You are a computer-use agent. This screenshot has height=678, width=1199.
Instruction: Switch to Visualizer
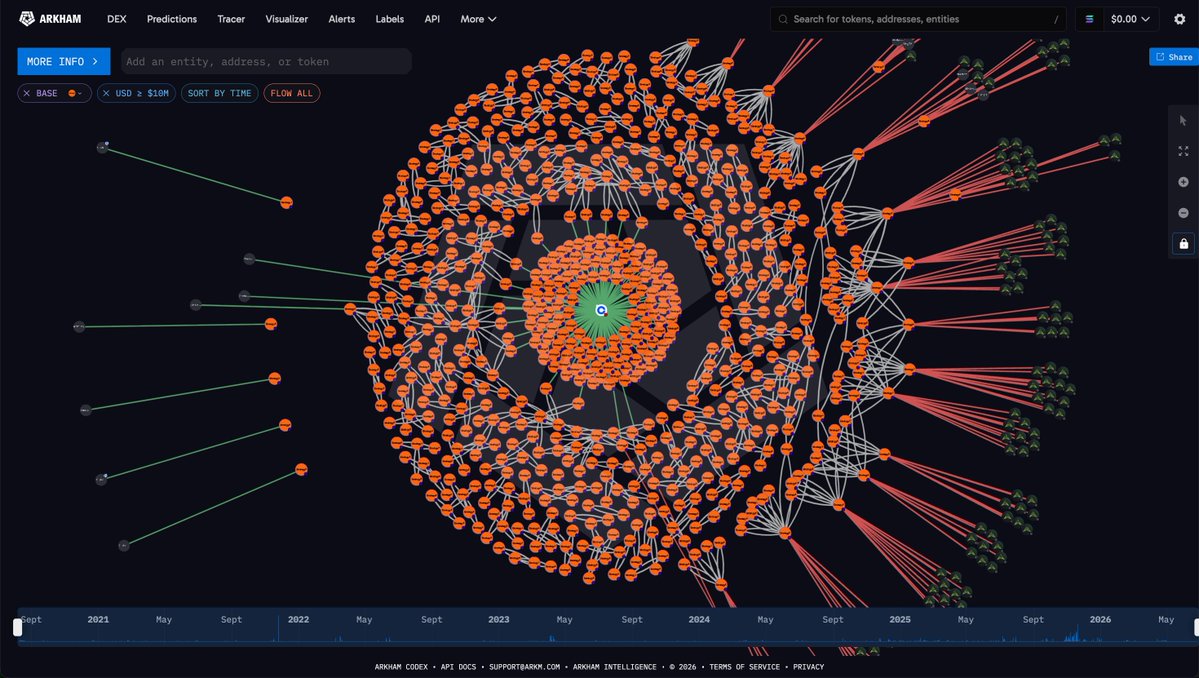click(x=287, y=19)
